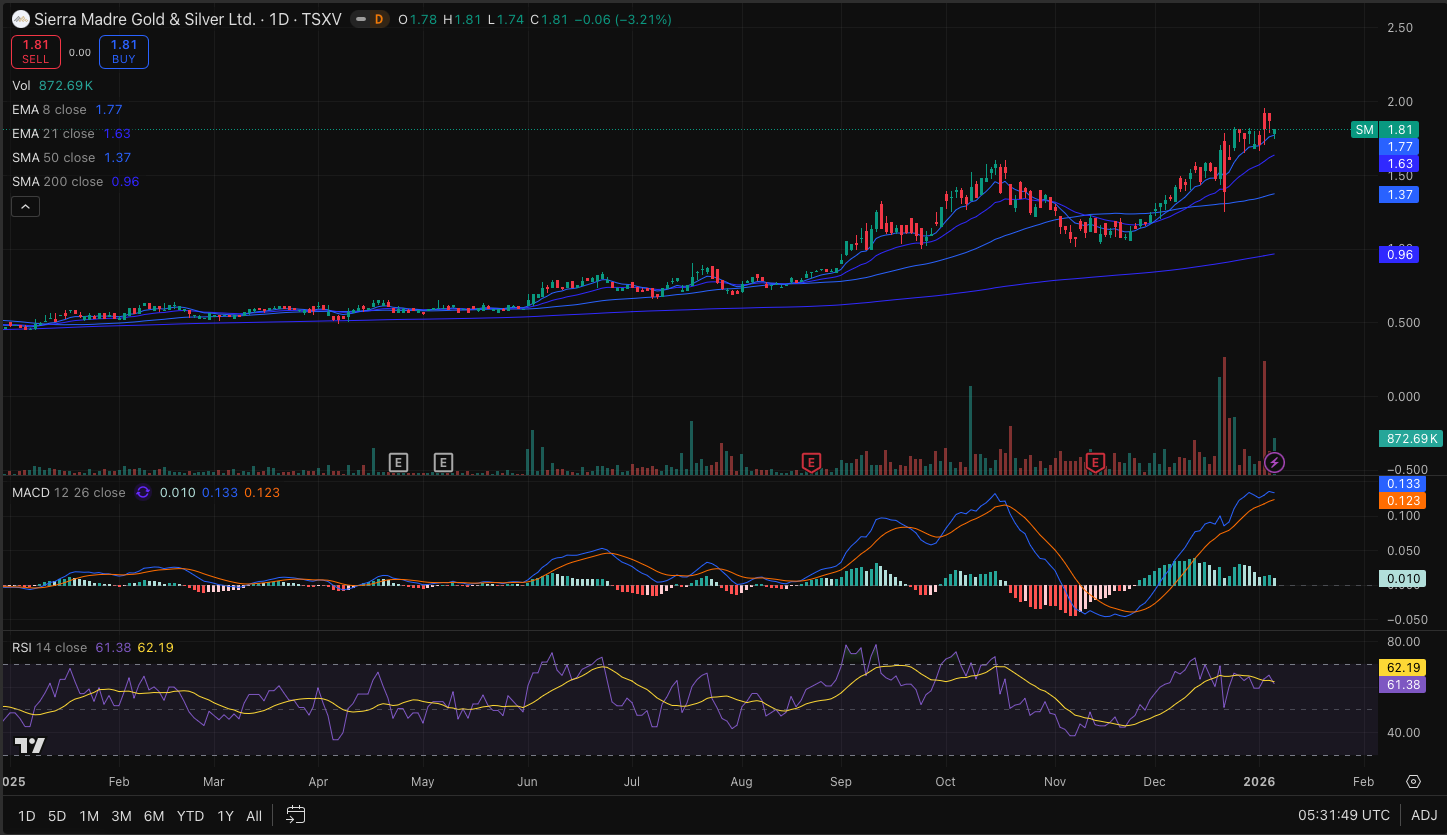Click the 1.81 BUY button

(x=124, y=51)
